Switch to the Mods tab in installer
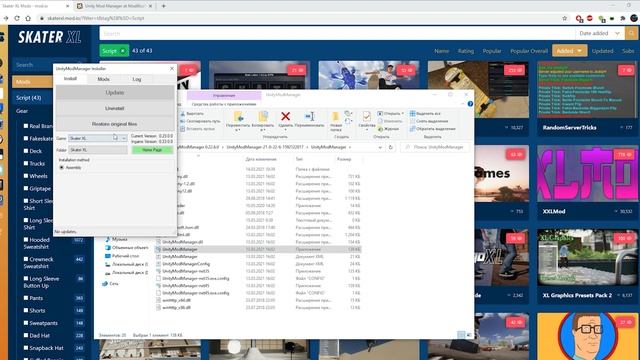 (x=103, y=79)
